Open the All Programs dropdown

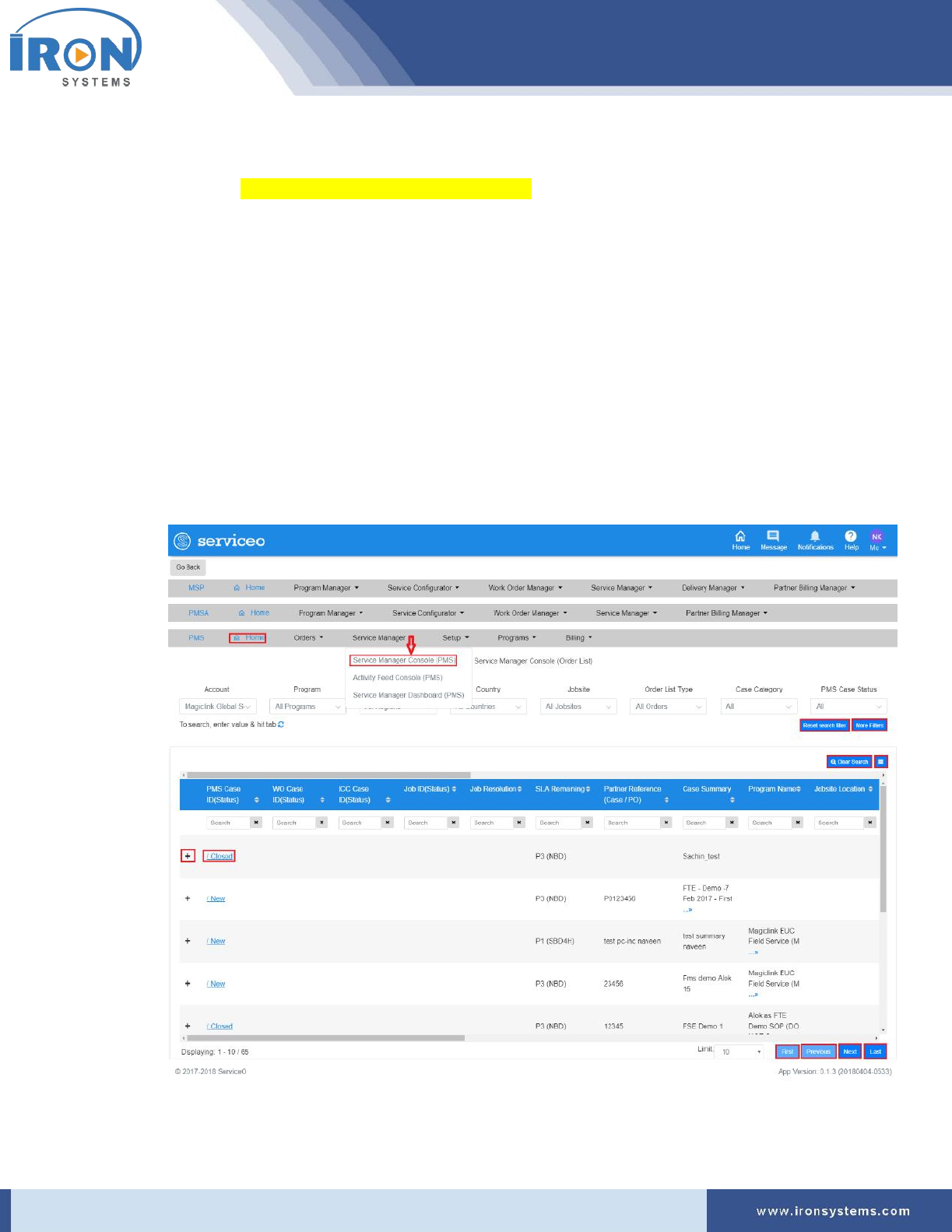click(x=307, y=707)
